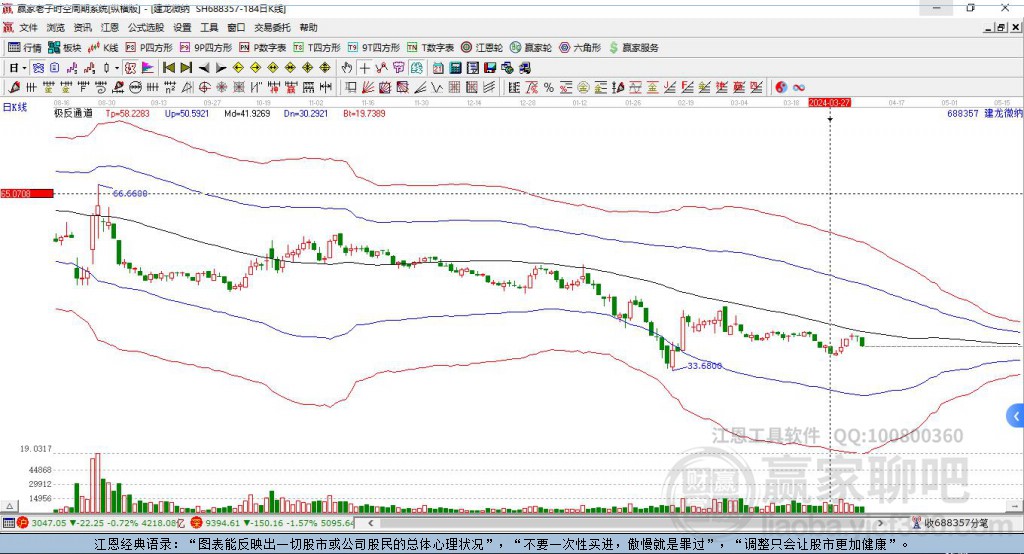The width and height of the screenshot is (1024, 554).
Task: Open the 9P四方形 tool
Action: (x=206, y=48)
